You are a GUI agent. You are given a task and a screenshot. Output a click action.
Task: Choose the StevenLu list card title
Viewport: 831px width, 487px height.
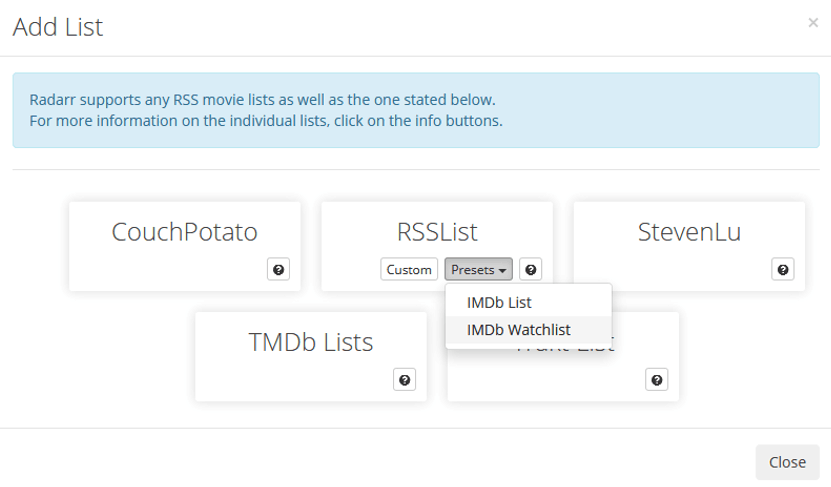[689, 232]
